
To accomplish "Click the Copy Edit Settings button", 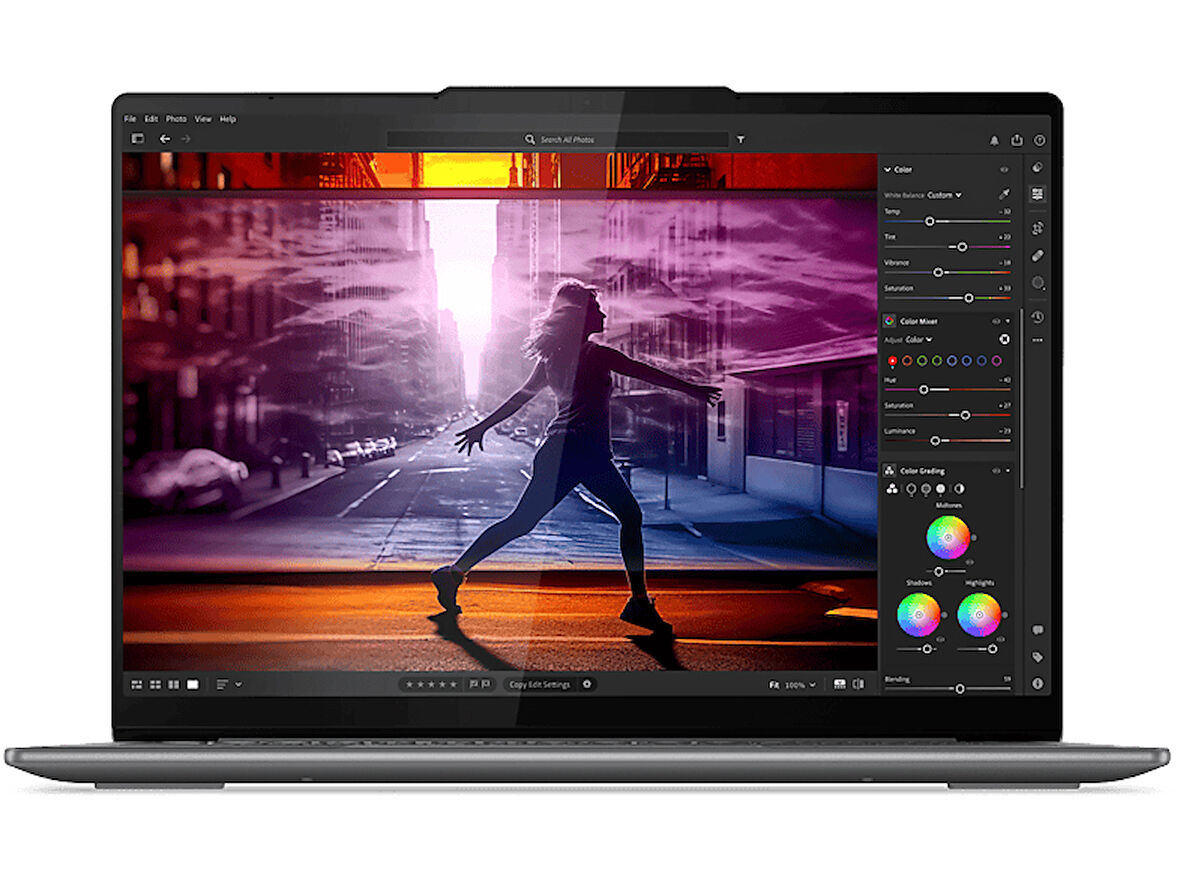I will coord(539,685).
